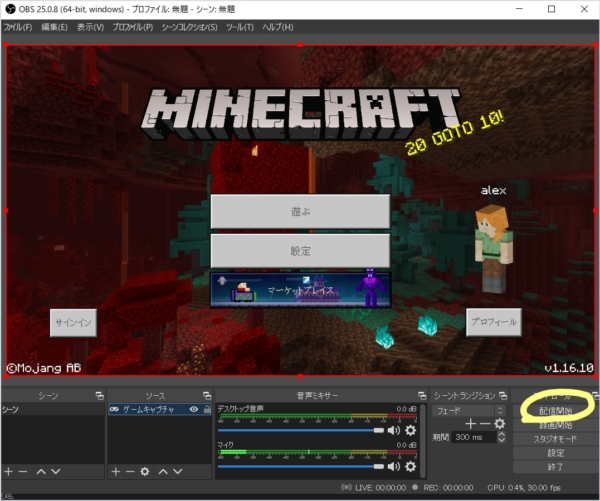Open ファイル(F) menu

click(x=18, y=27)
